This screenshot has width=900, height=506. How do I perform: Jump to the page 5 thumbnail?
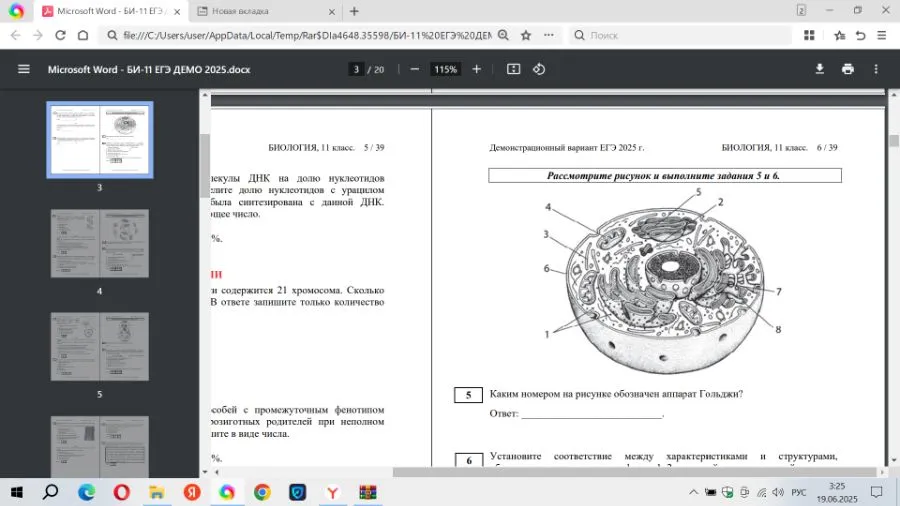pyautogui.click(x=100, y=347)
